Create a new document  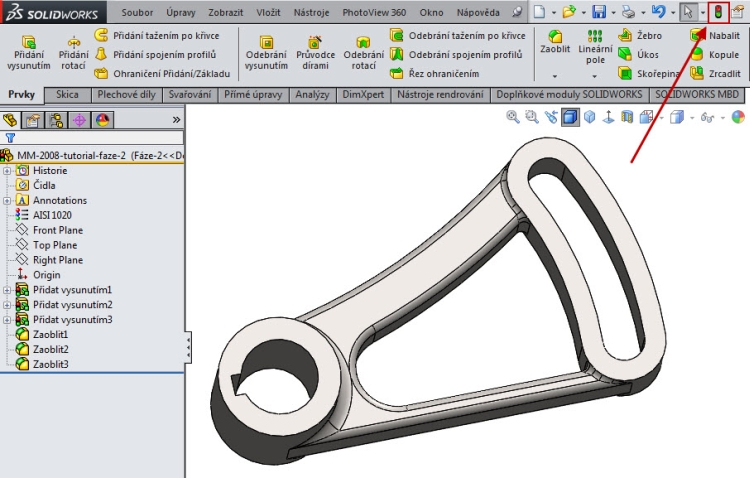coord(540,12)
